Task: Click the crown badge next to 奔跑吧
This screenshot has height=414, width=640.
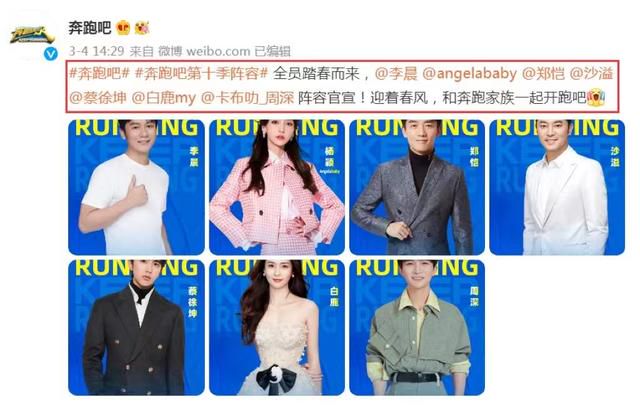Action: point(123,28)
